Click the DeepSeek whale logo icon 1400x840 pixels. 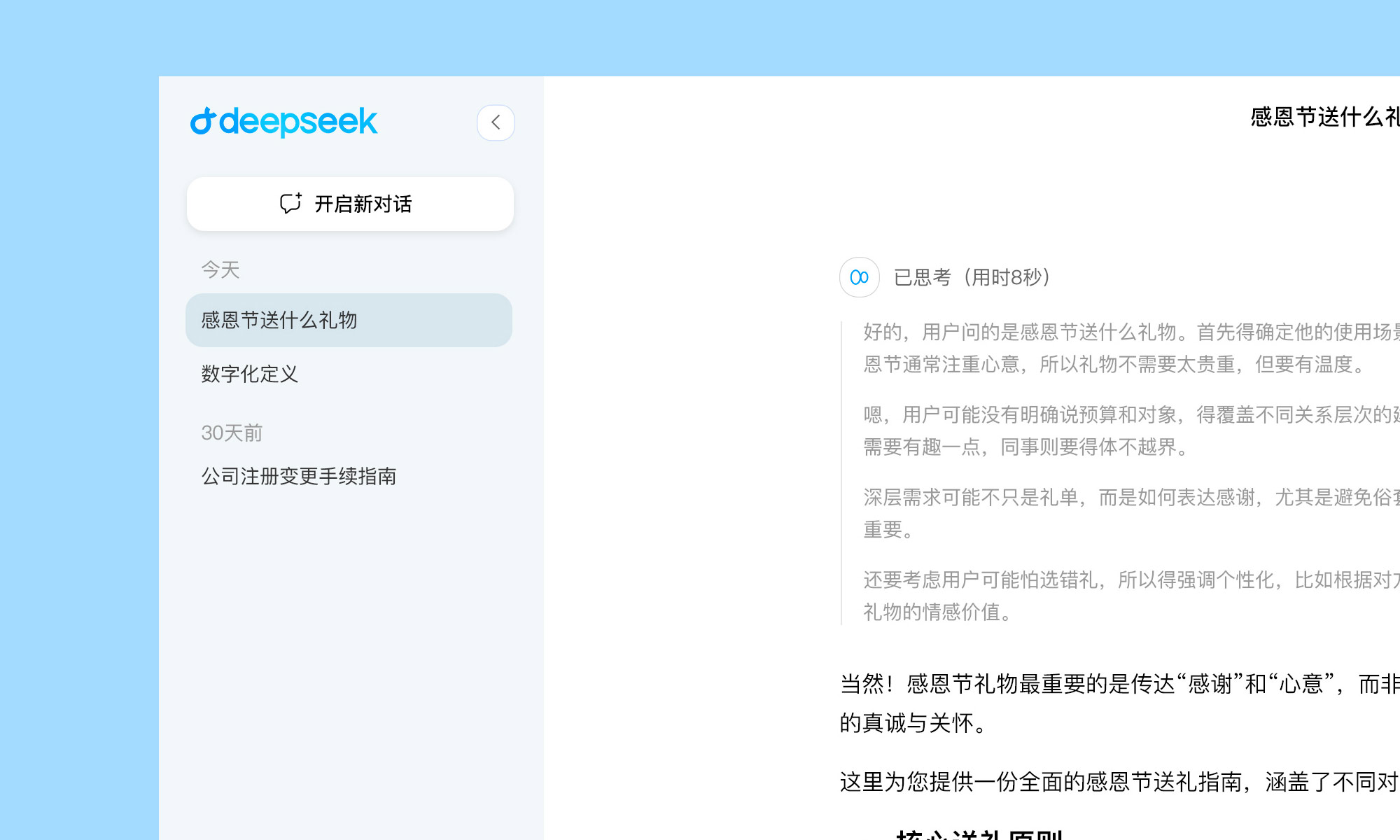pyautogui.click(x=202, y=122)
